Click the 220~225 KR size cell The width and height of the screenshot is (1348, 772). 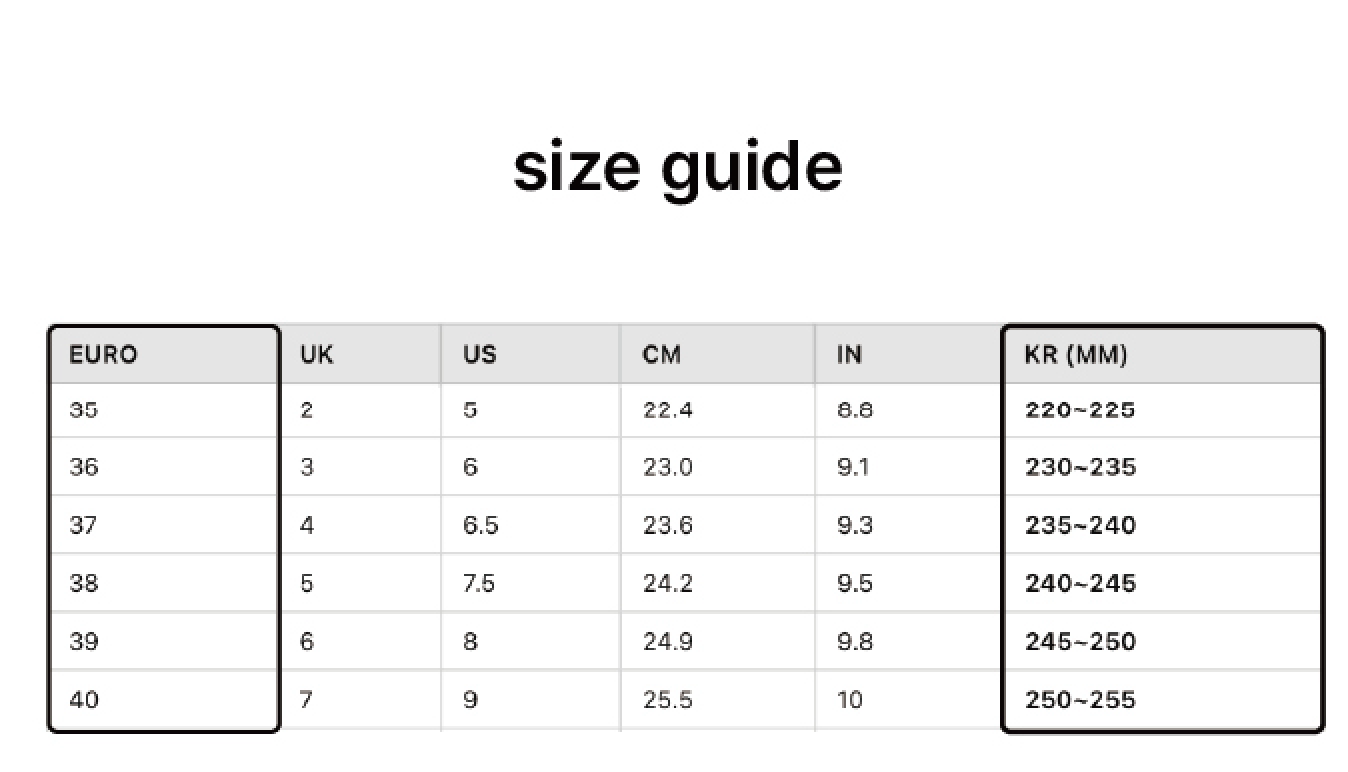(1080, 410)
